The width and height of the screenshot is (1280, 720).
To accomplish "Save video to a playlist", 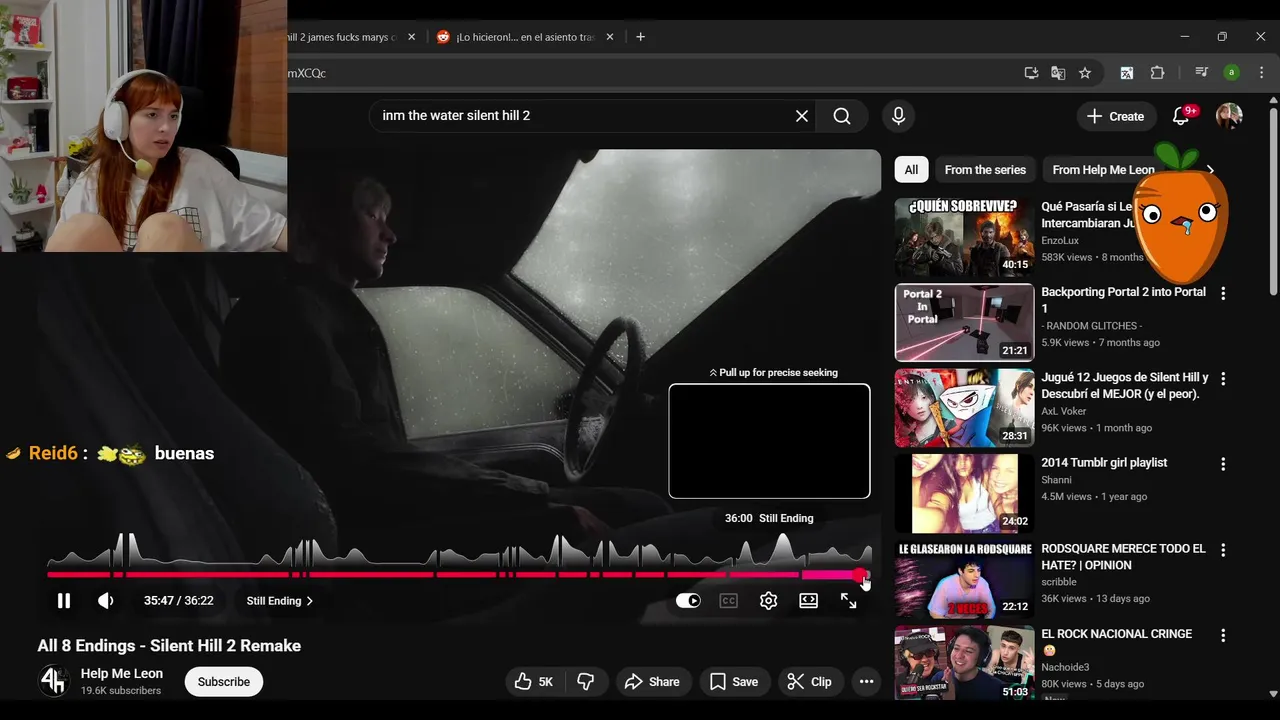I will 734,682.
